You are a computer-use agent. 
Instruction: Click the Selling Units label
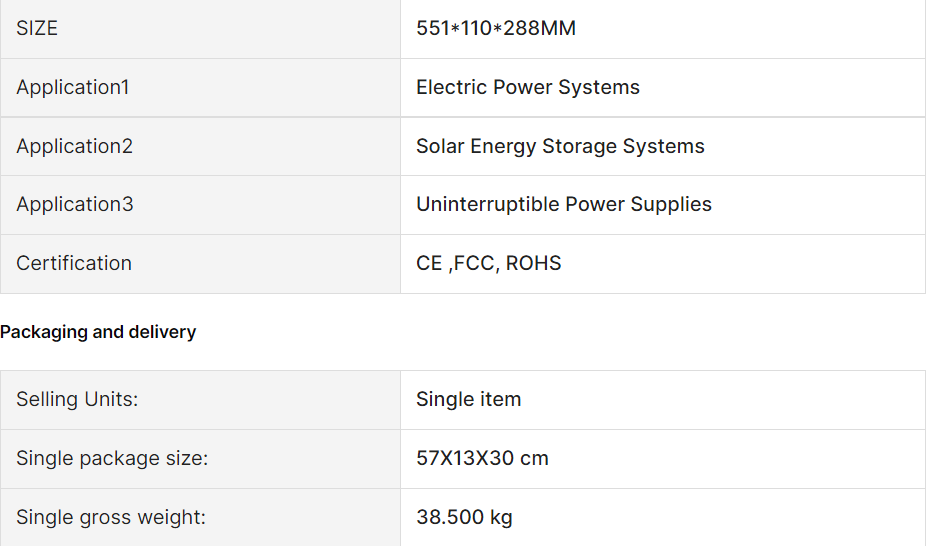(x=77, y=399)
